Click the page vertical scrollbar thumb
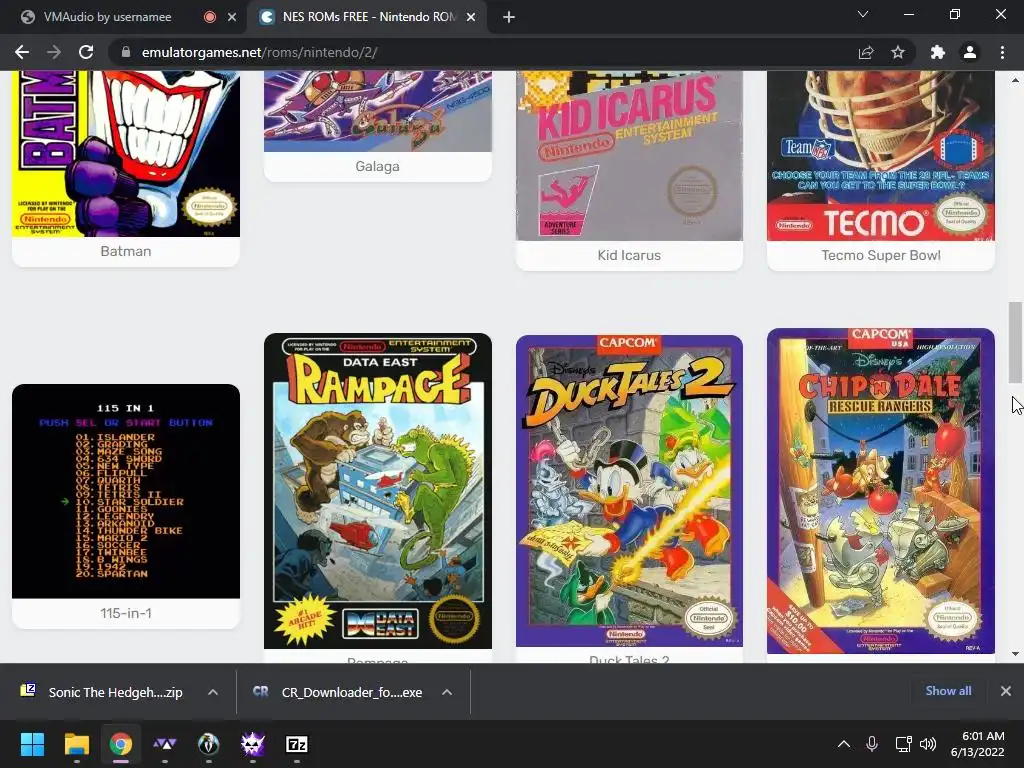 [1015, 343]
